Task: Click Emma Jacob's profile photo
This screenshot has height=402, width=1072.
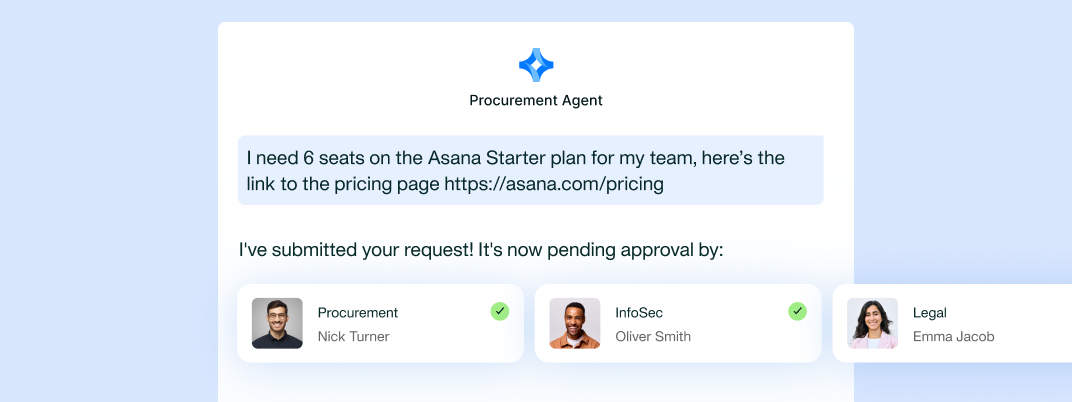Action: tap(872, 323)
